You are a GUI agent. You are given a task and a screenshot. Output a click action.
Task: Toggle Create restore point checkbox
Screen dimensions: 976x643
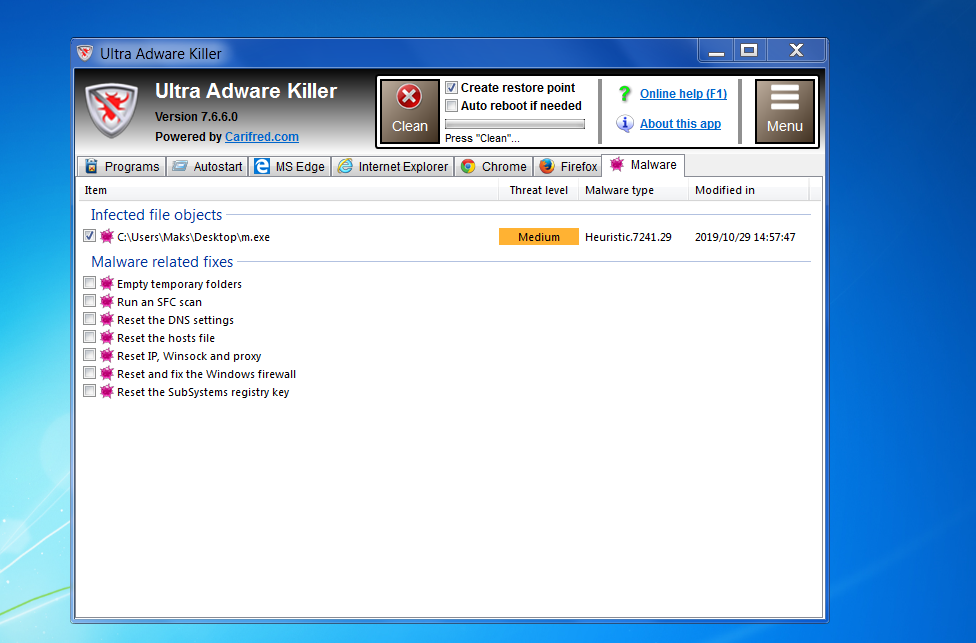[451, 88]
